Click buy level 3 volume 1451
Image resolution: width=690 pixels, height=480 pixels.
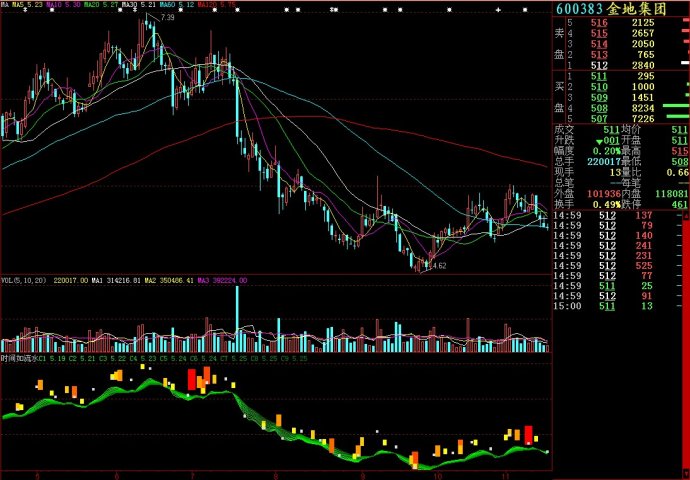point(643,97)
